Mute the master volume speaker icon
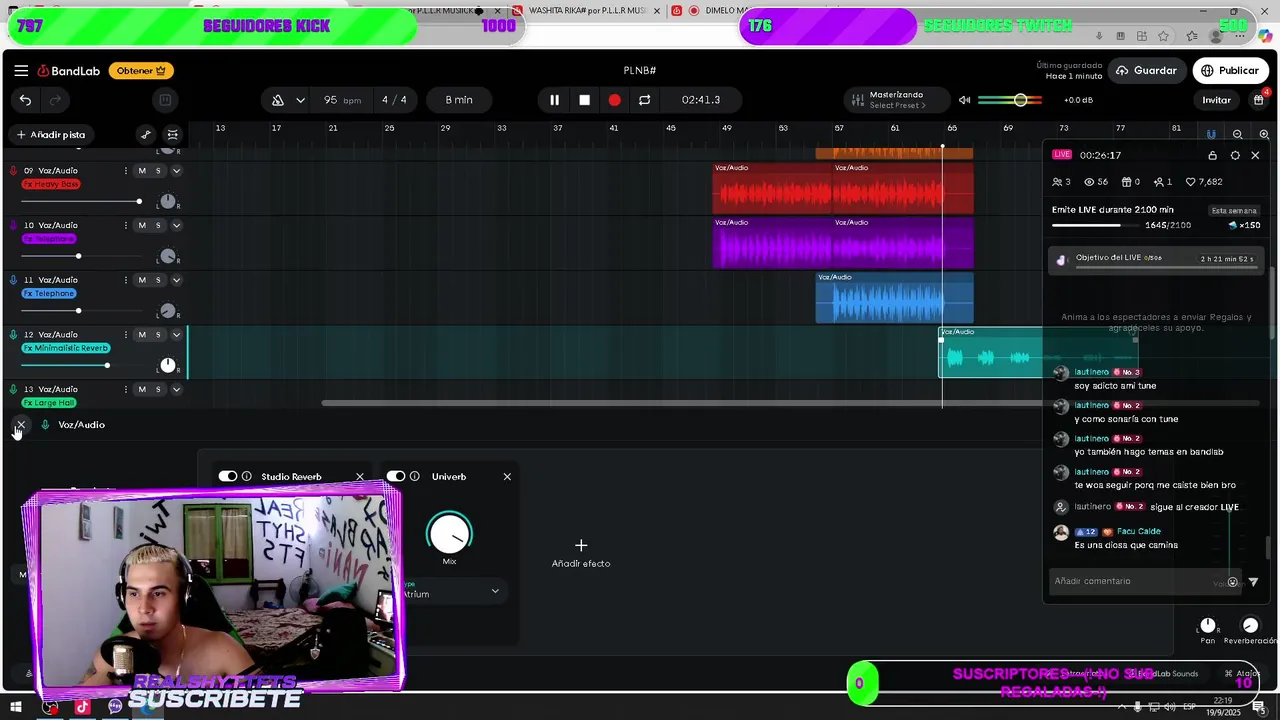The width and height of the screenshot is (1280, 720). (964, 100)
